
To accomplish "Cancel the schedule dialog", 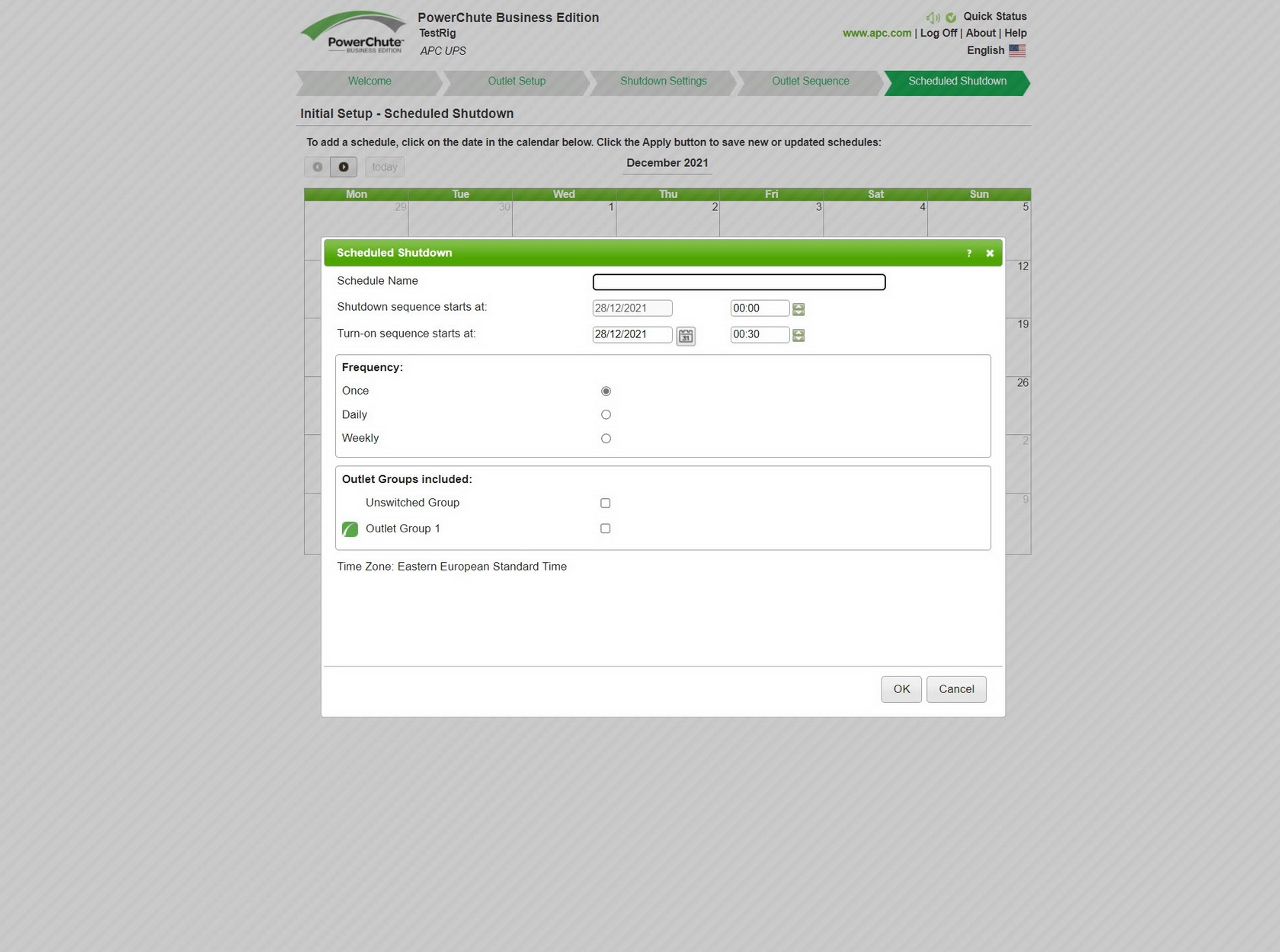I will coord(956,689).
